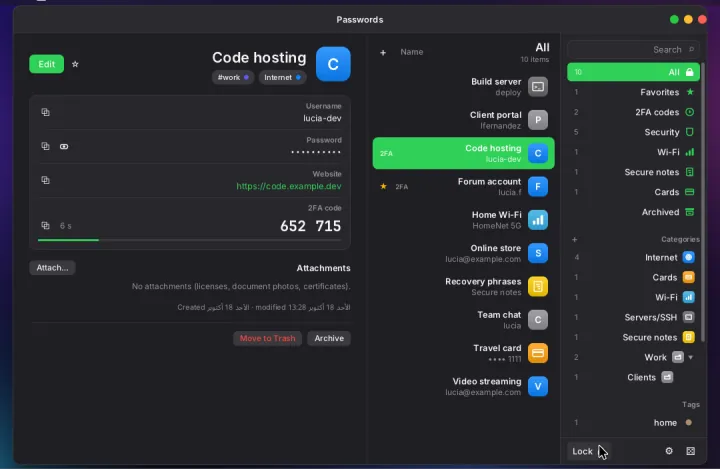Click the green window control button
720x469 pixels.
click(674, 19)
